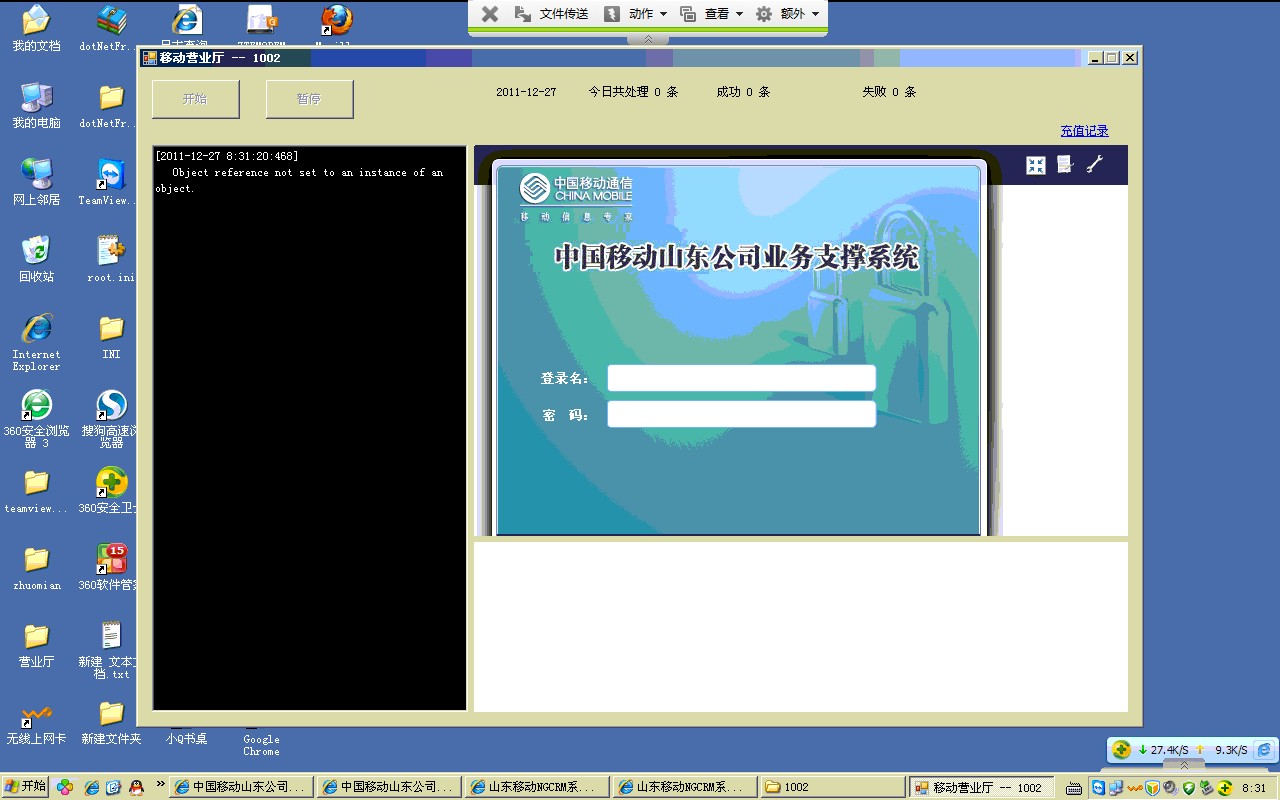
Task: Switch to 1002 folder taskbar button
Action: (832, 787)
